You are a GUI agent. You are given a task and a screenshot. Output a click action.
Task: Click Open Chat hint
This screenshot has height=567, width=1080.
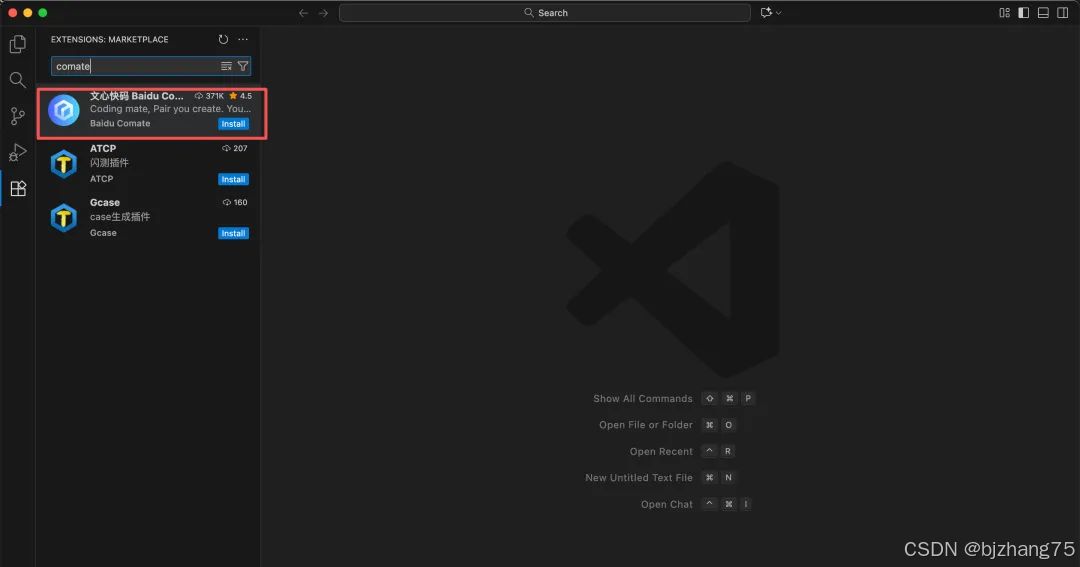click(x=666, y=504)
